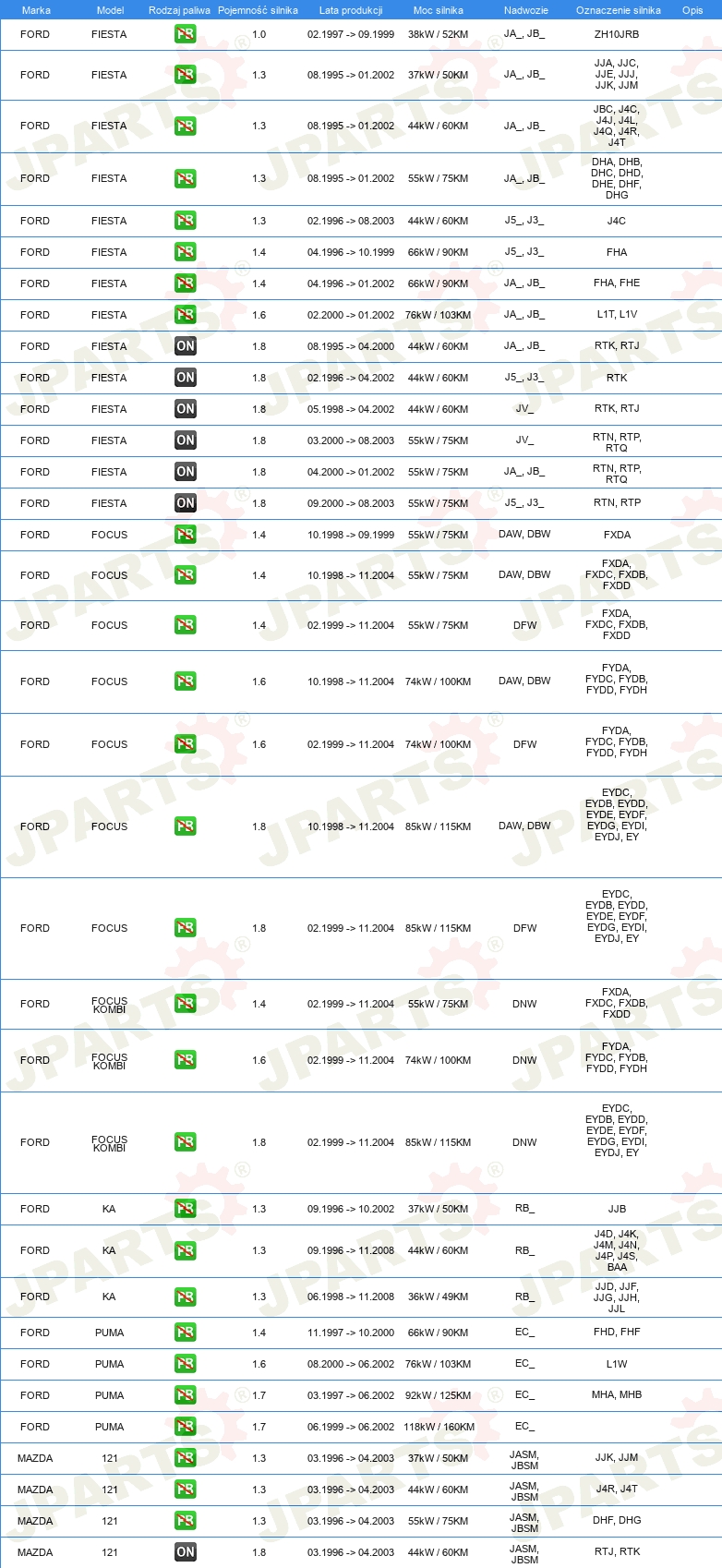Click petrol icon in Focus 1.6 DAW, DBW row

186,681
